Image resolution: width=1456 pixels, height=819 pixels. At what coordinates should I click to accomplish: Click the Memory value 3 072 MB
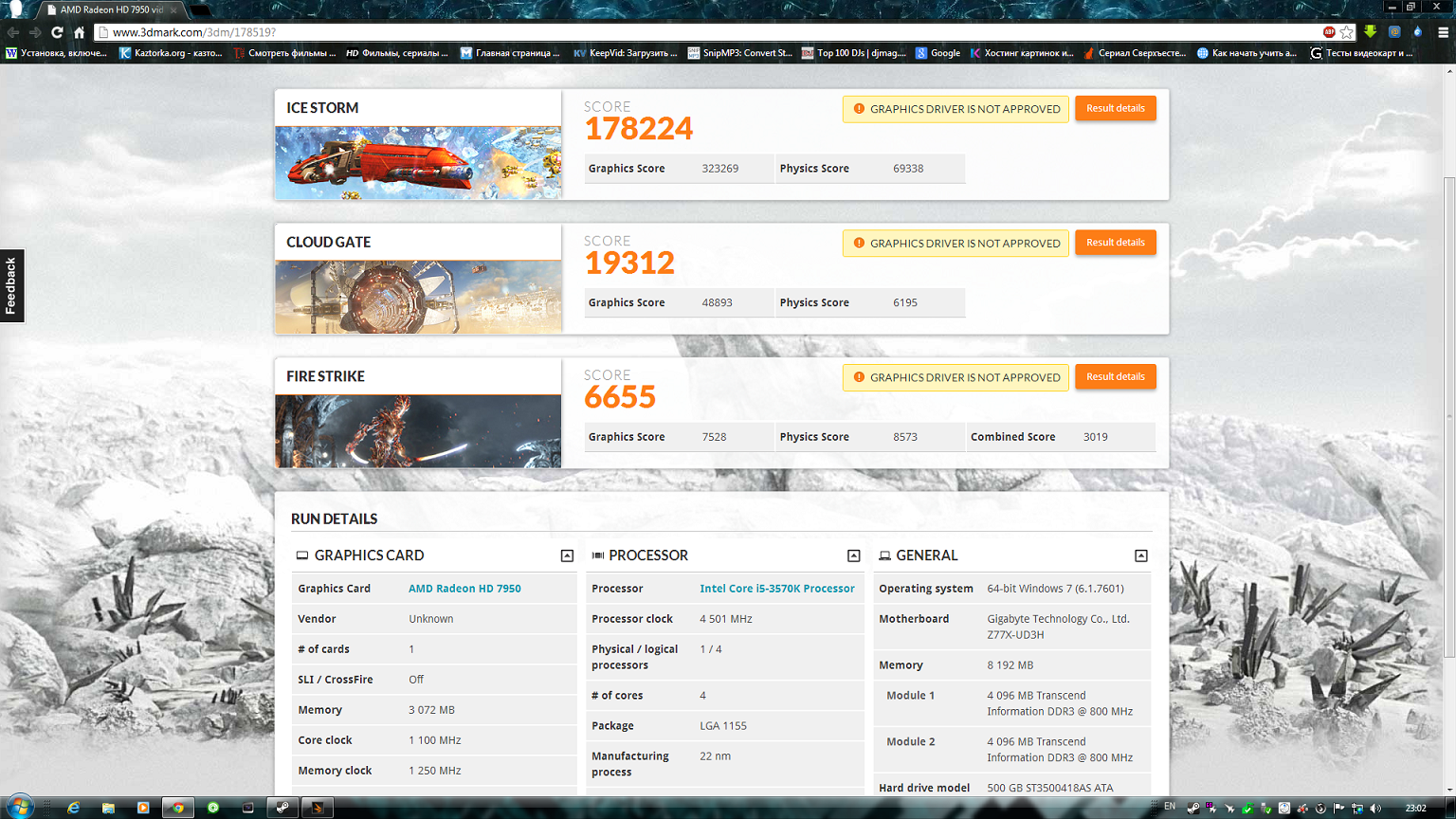pyautogui.click(x=432, y=710)
